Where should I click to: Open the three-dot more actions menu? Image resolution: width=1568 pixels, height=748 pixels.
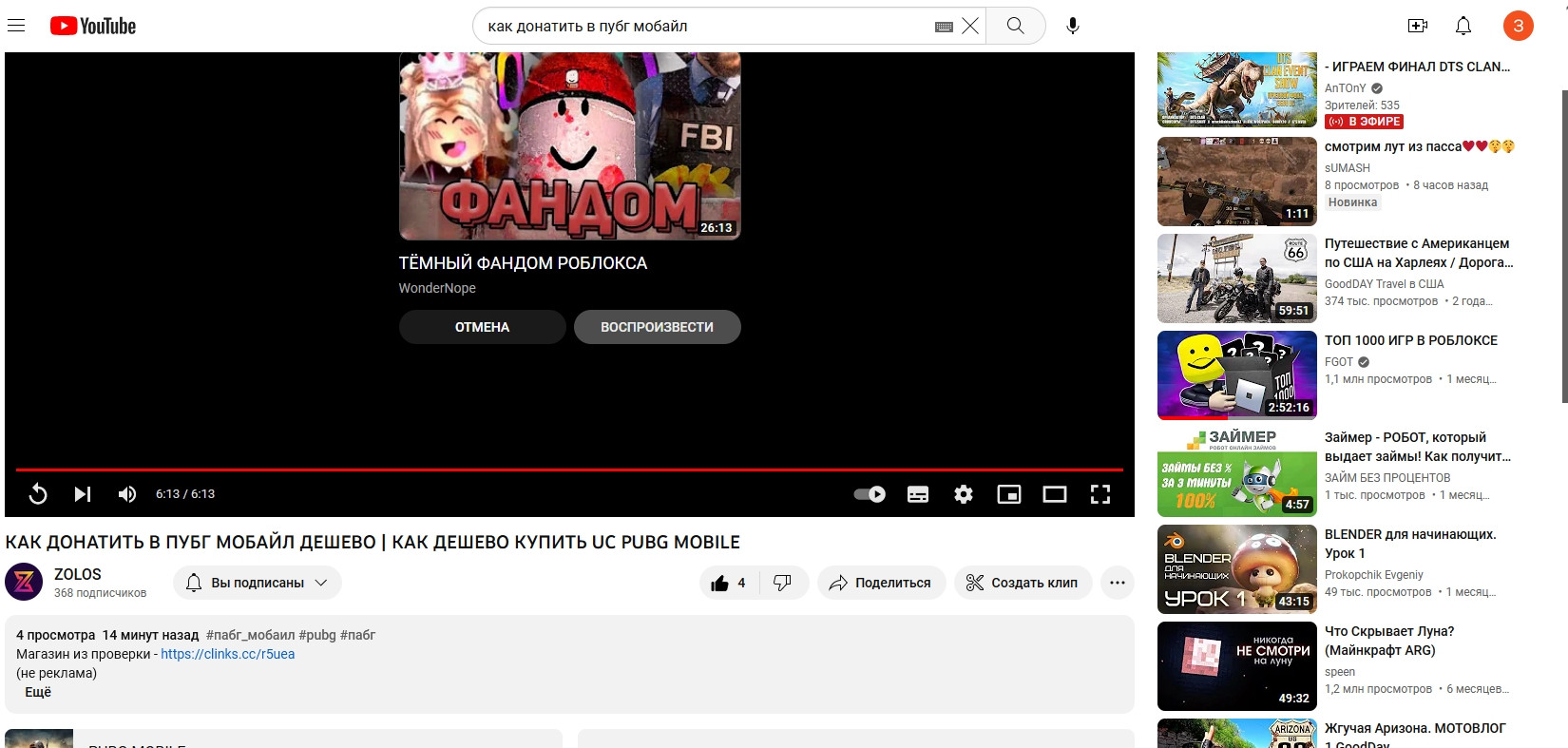[1118, 583]
